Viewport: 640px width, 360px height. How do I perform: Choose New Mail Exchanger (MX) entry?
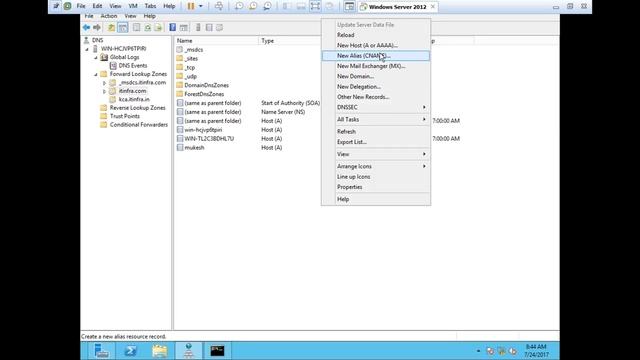tap(376, 66)
